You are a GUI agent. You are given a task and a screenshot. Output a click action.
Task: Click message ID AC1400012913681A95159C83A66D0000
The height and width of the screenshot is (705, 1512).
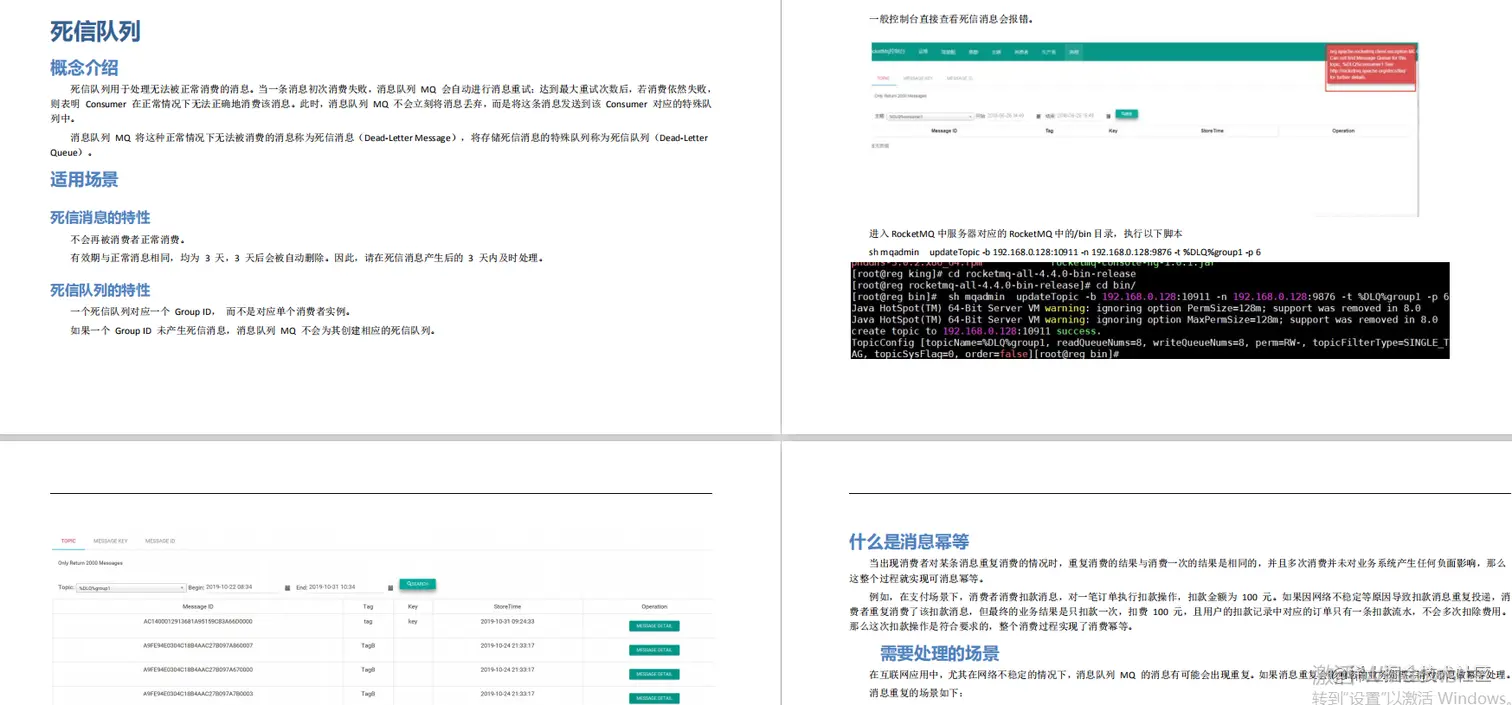click(x=198, y=621)
